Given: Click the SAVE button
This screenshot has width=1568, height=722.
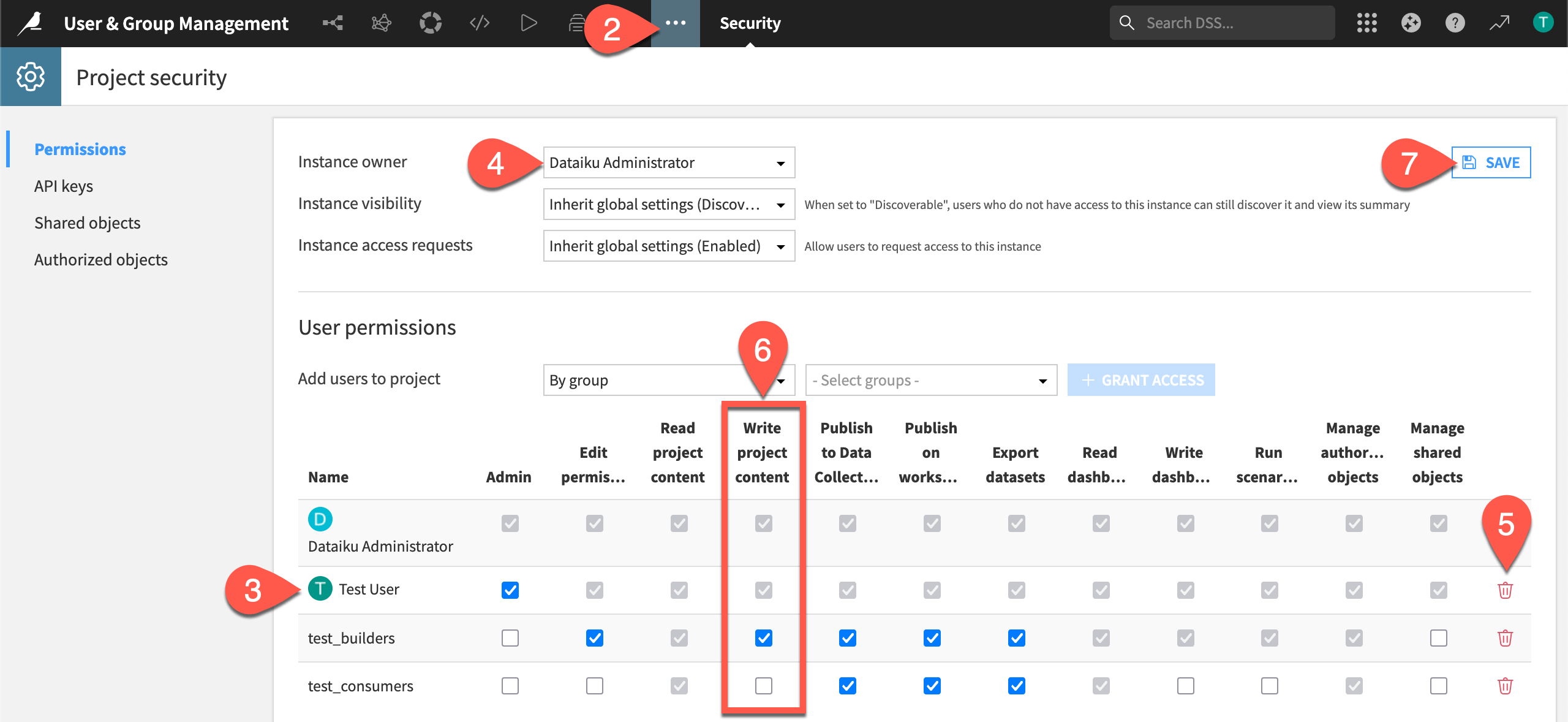Looking at the screenshot, I should (1491, 162).
